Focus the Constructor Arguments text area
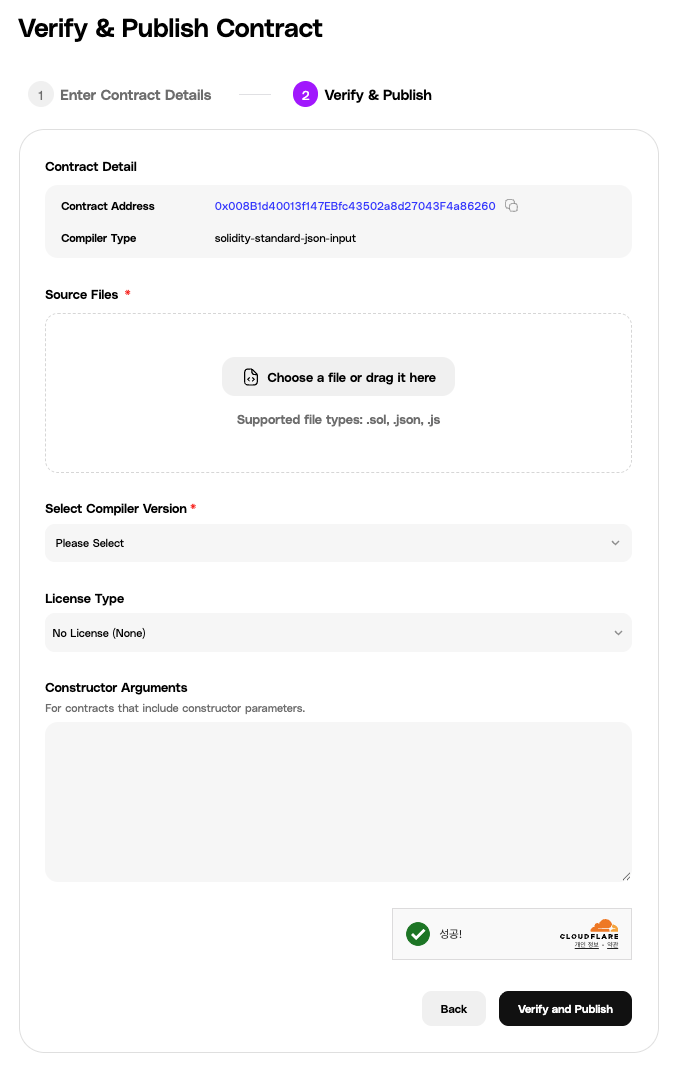Image resolution: width=682 pixels, height=1075 pixels. point(338,801)
